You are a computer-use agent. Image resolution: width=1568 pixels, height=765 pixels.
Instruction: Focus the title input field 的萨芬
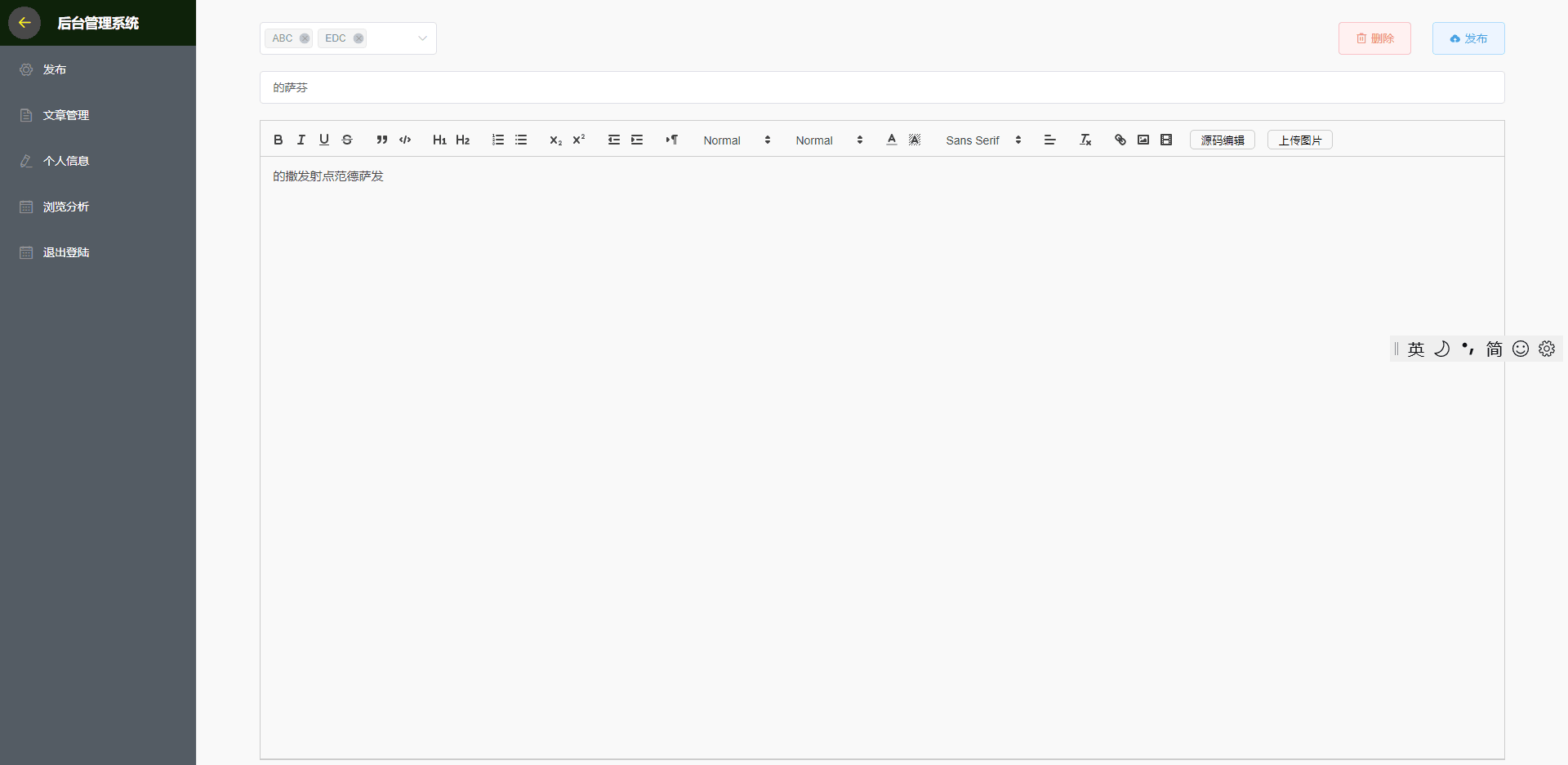pos(882,87)
